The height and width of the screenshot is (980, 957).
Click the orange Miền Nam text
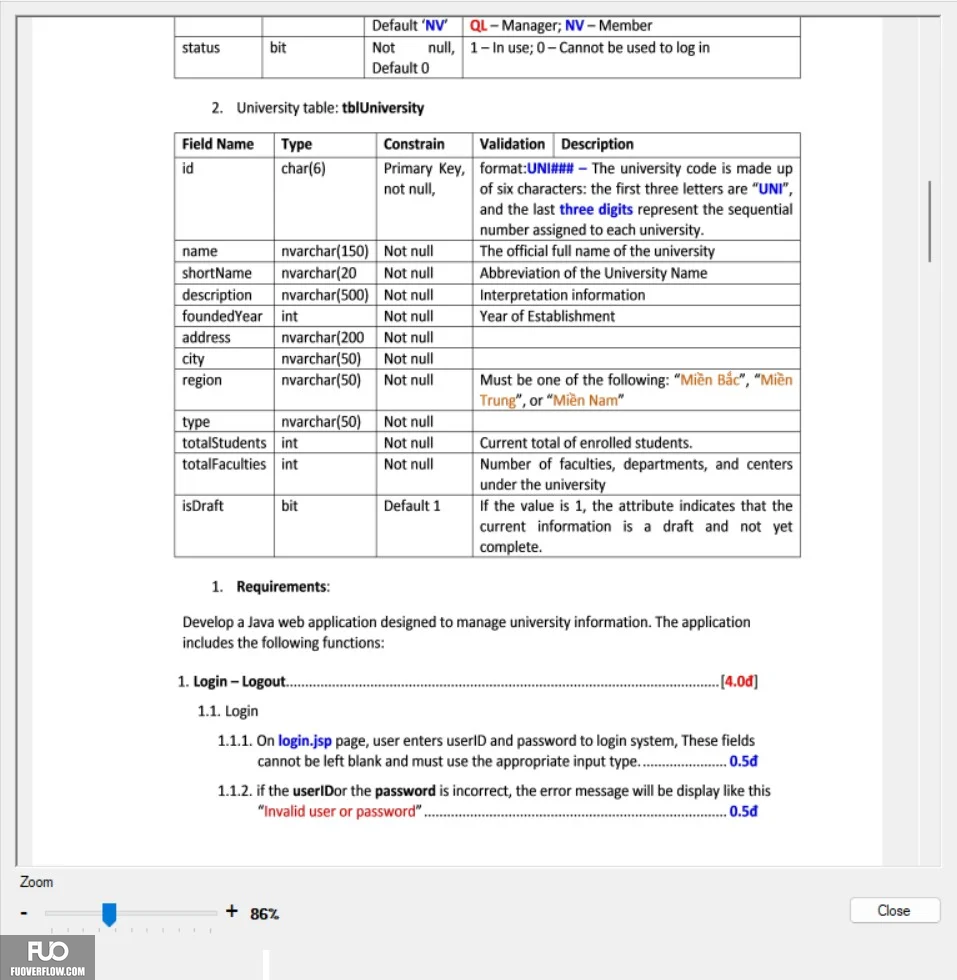(x=585, y=401)
